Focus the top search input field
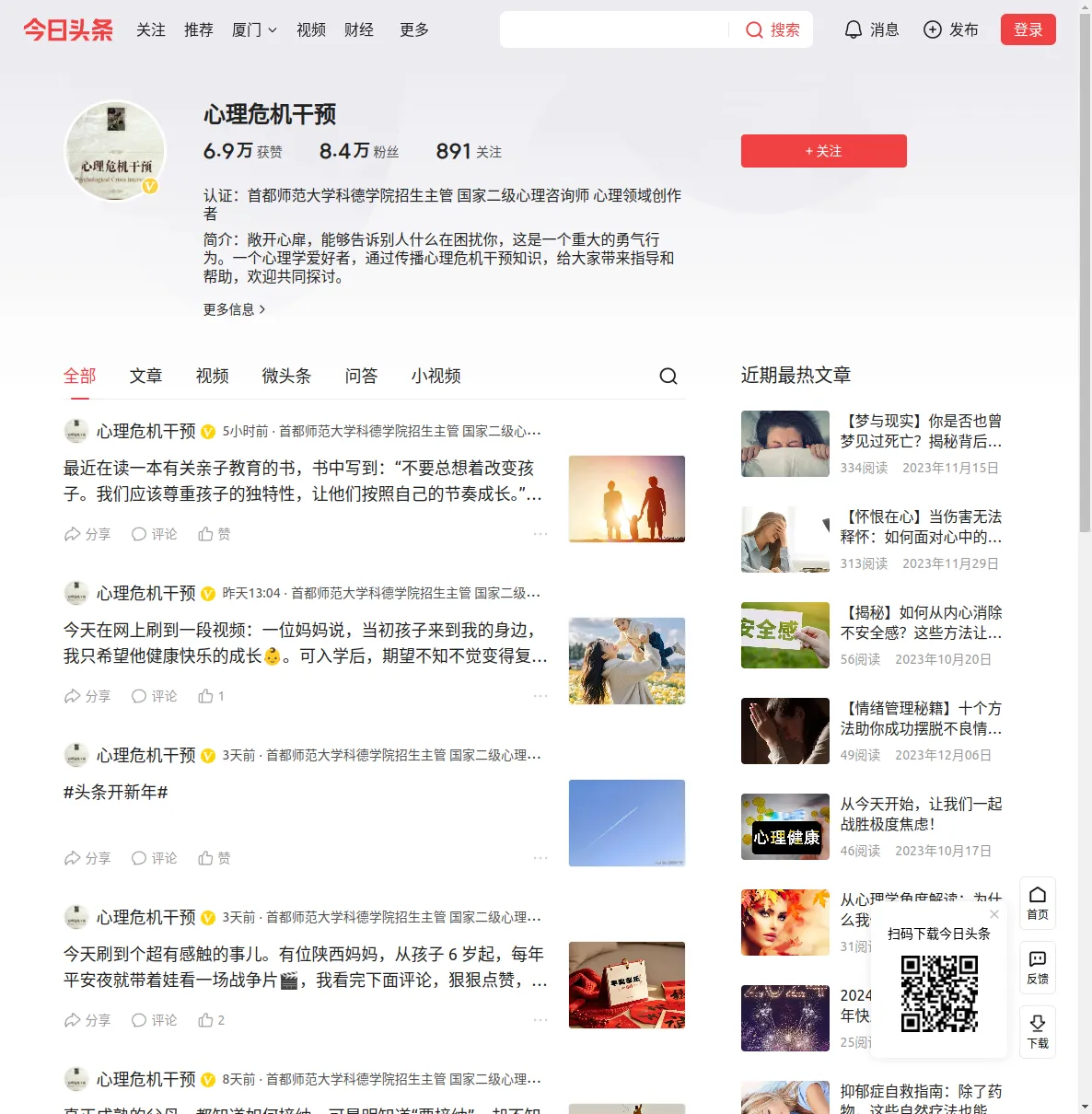Image resolution: width=1092 pixels, height=1114 pixels. 614,29
